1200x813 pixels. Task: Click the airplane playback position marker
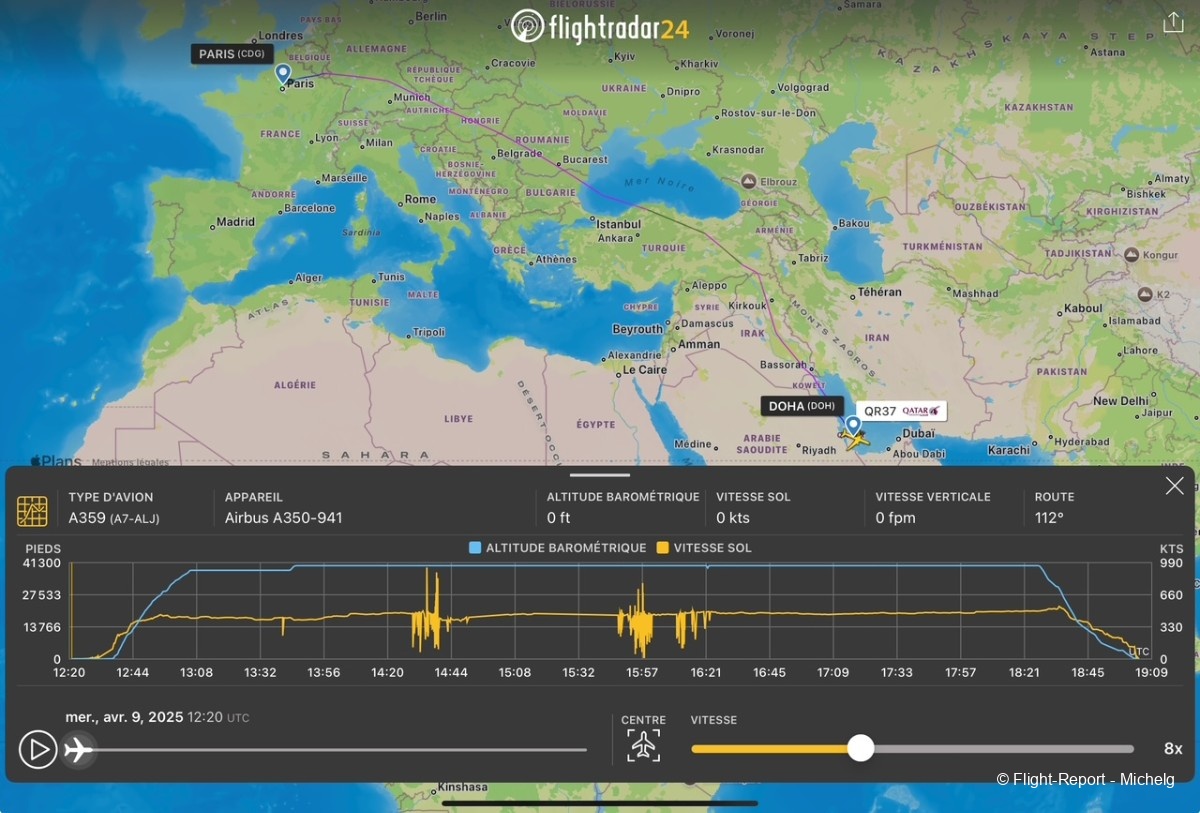click(78, 749)
